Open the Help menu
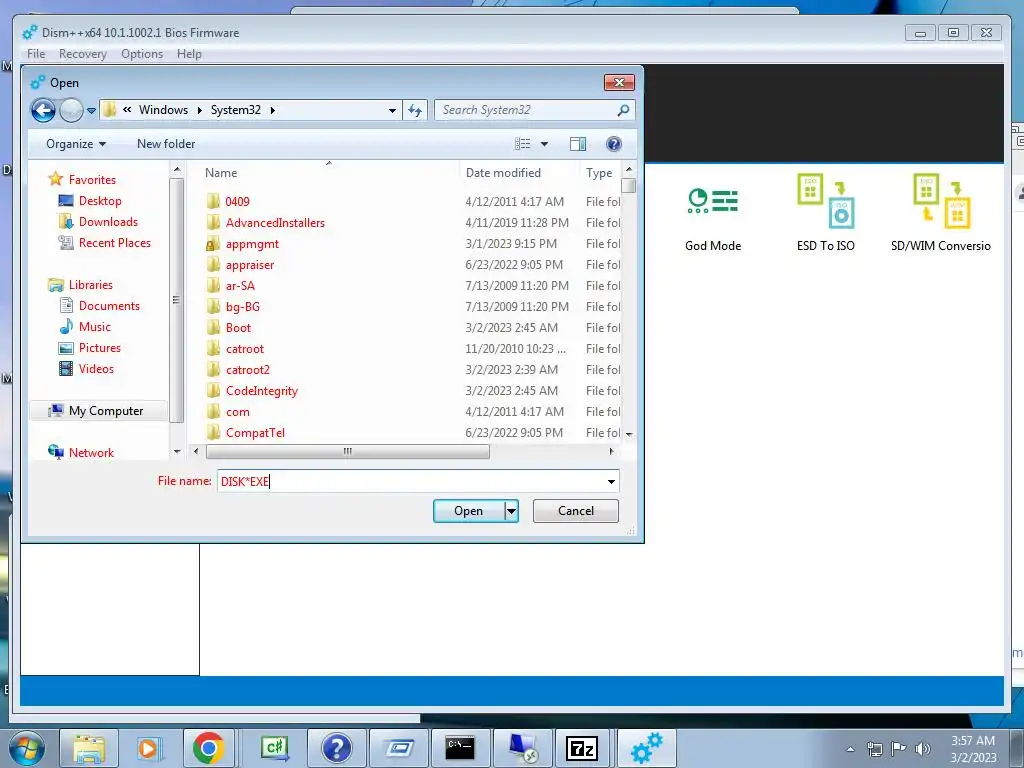The width and height of the screenshot is (1024, 768). point(189,54)
